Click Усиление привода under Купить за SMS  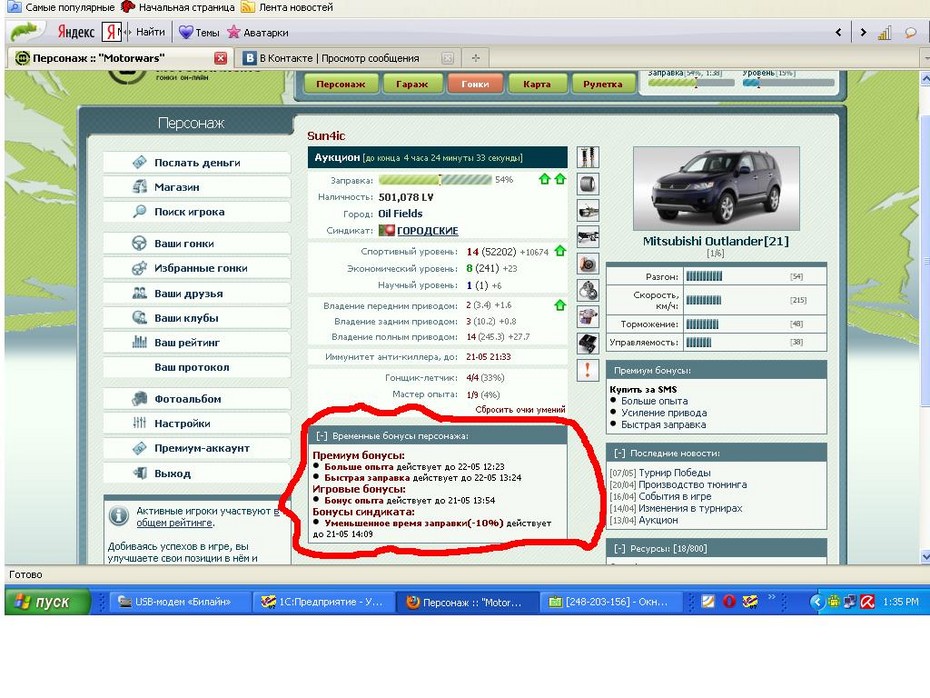(x=664, y=413)
